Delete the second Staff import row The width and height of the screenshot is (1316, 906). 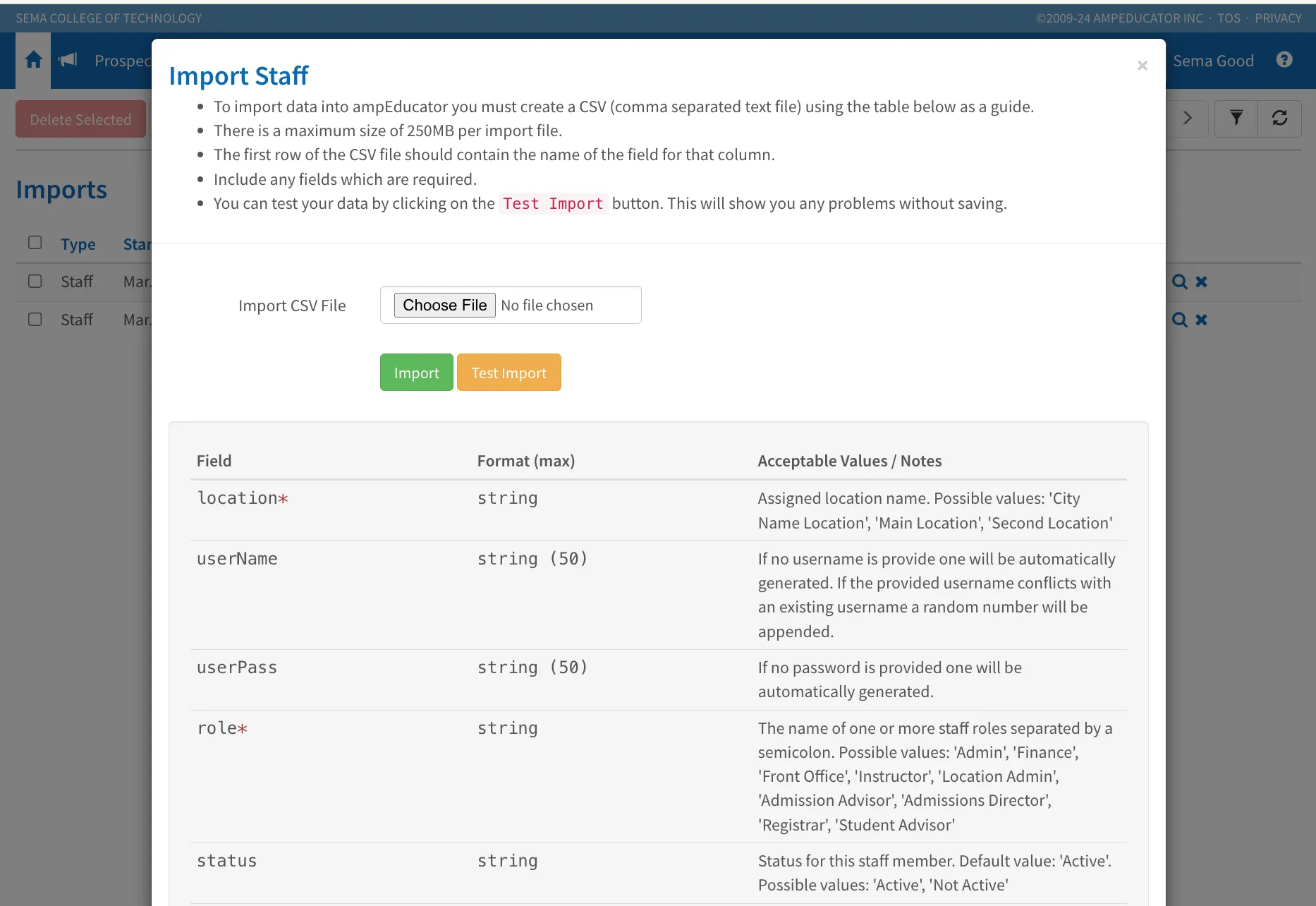(x=1202, y=320)
